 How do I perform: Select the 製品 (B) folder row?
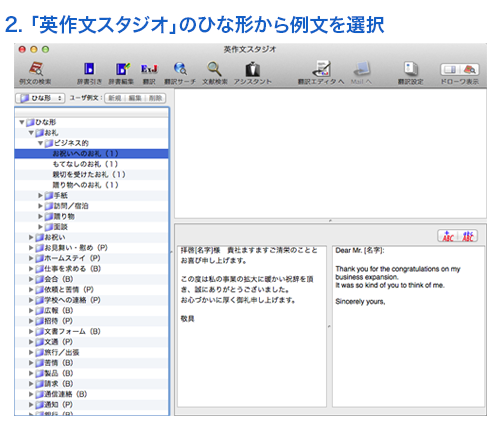pyautogui.click(x=92, y=373)
